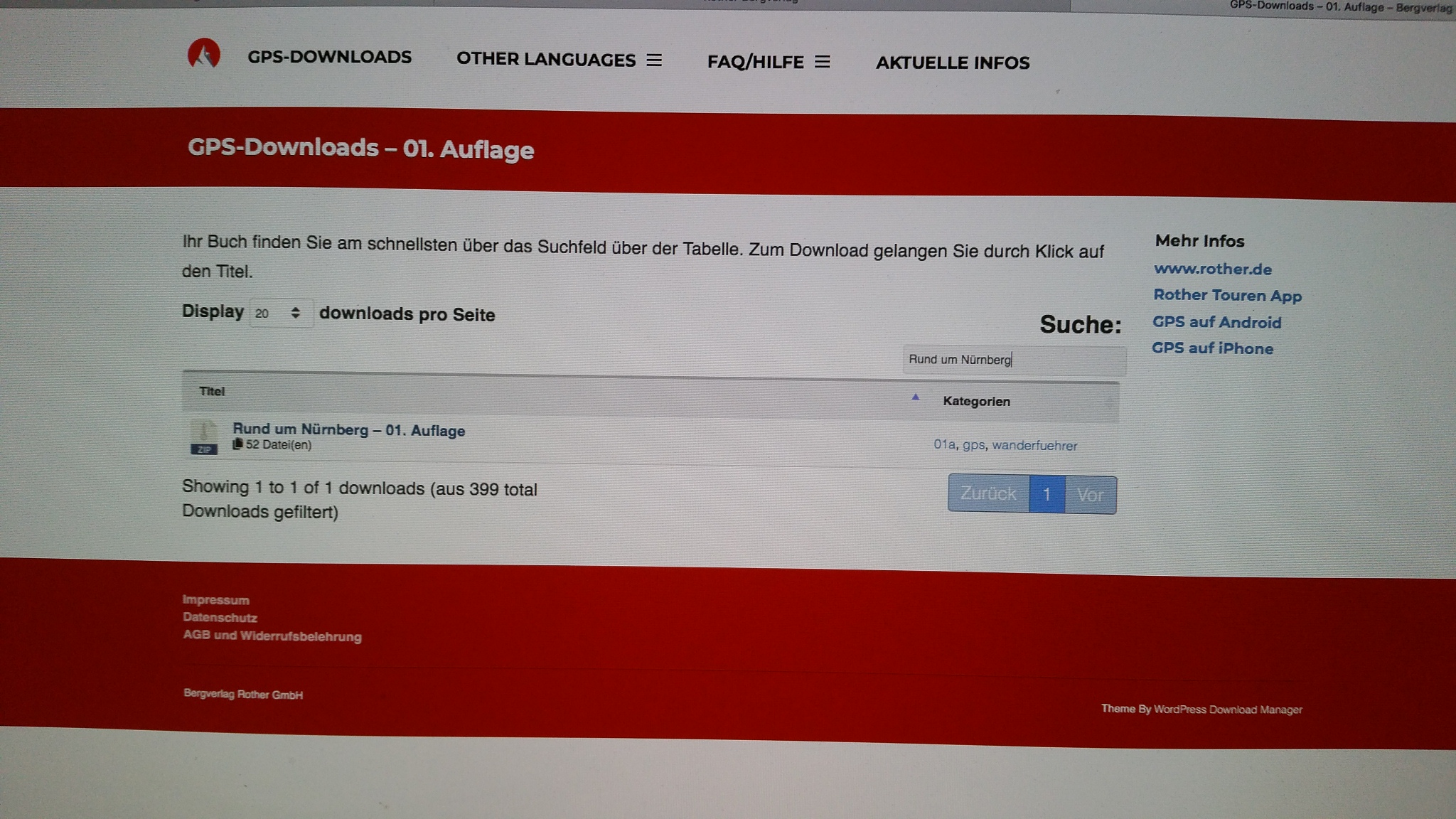Click the 52 Datei(en) file count
1456x819 pixels.
tap(272, 444)
